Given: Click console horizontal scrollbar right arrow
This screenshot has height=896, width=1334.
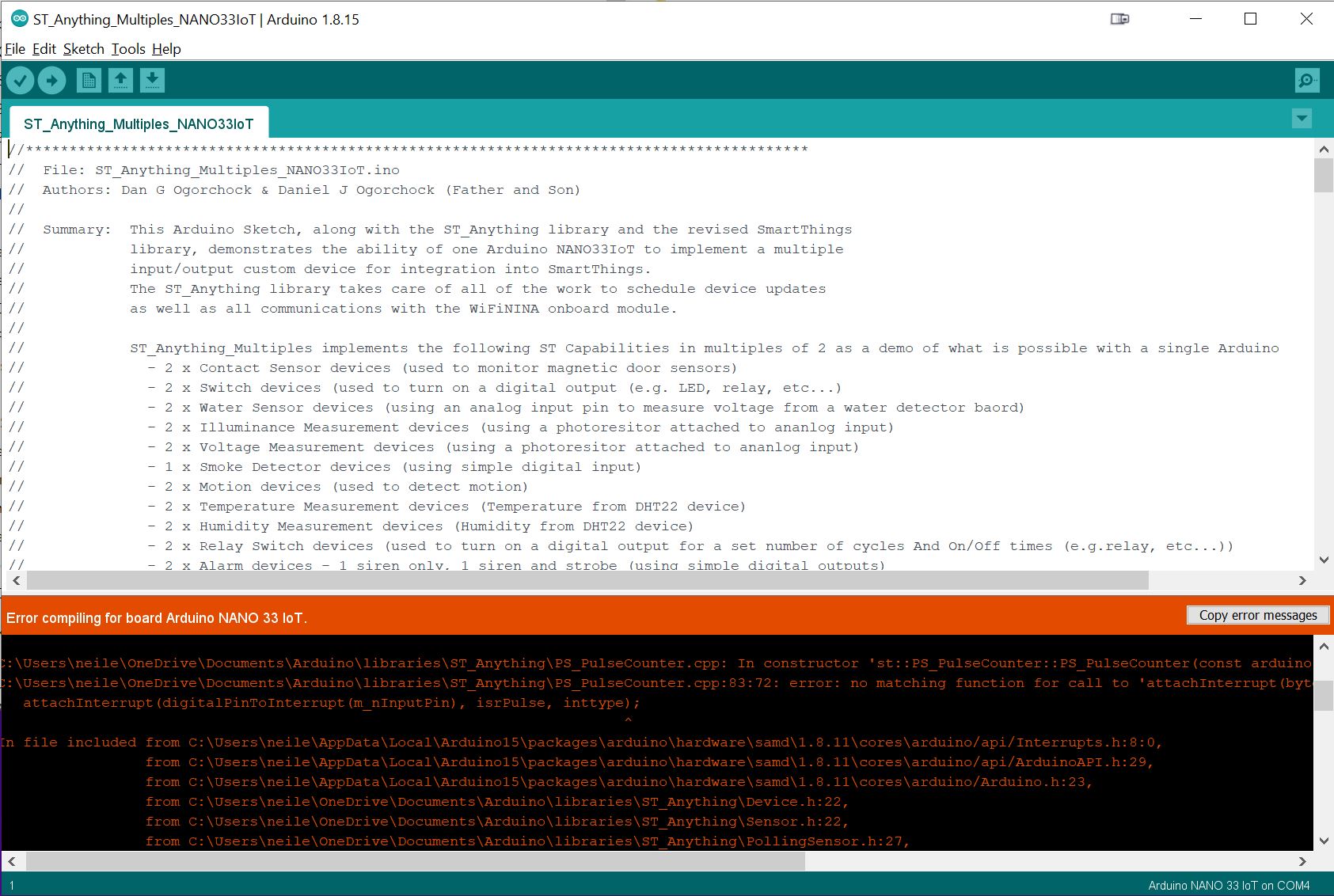Looking at the screenshot, I should point(1303,861).
